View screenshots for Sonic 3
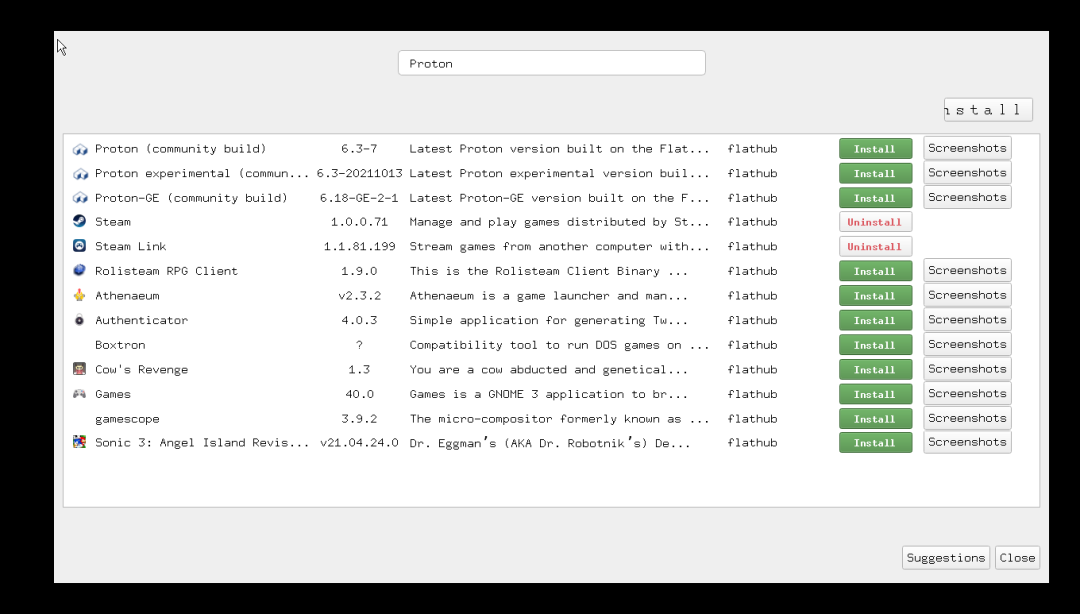Image resolution: width=1080 pixels, height=614 pixels. pyautogui.click(x=967, y=442)
